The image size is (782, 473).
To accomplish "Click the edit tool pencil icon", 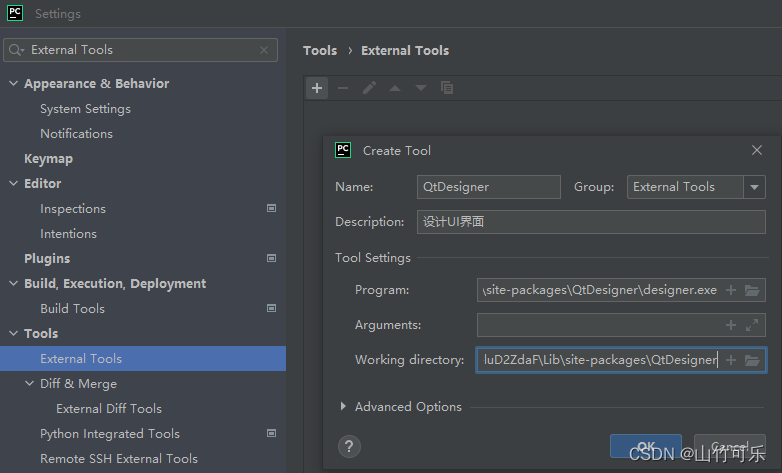I will (x=369, y=88).
